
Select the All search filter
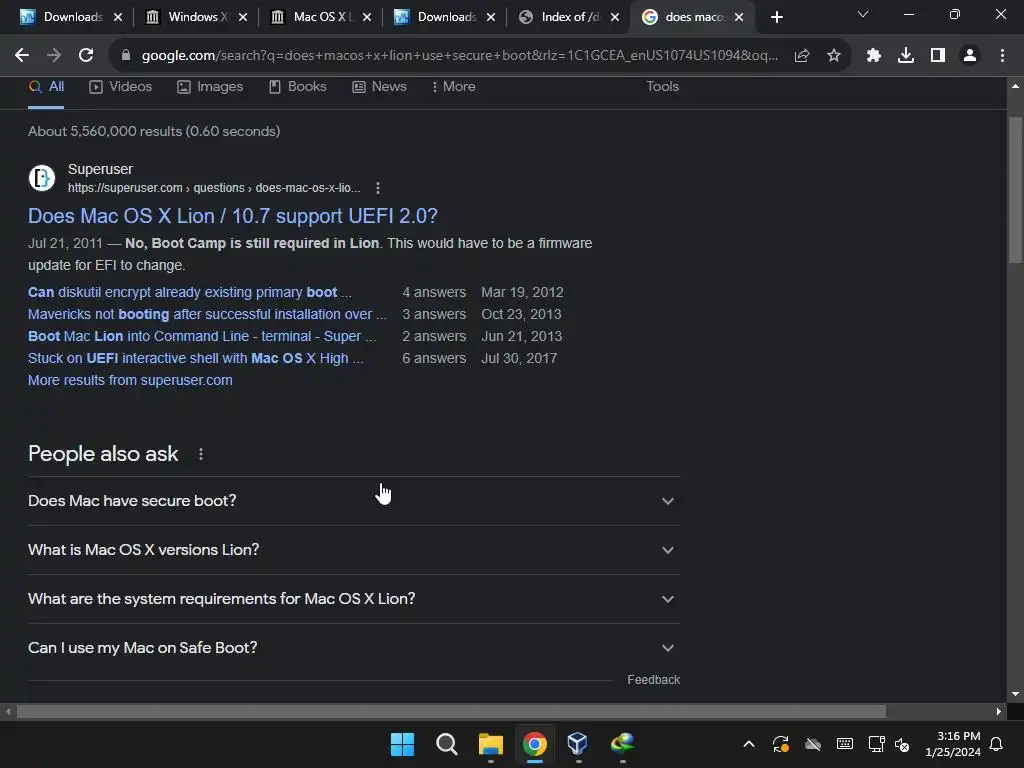46,87
